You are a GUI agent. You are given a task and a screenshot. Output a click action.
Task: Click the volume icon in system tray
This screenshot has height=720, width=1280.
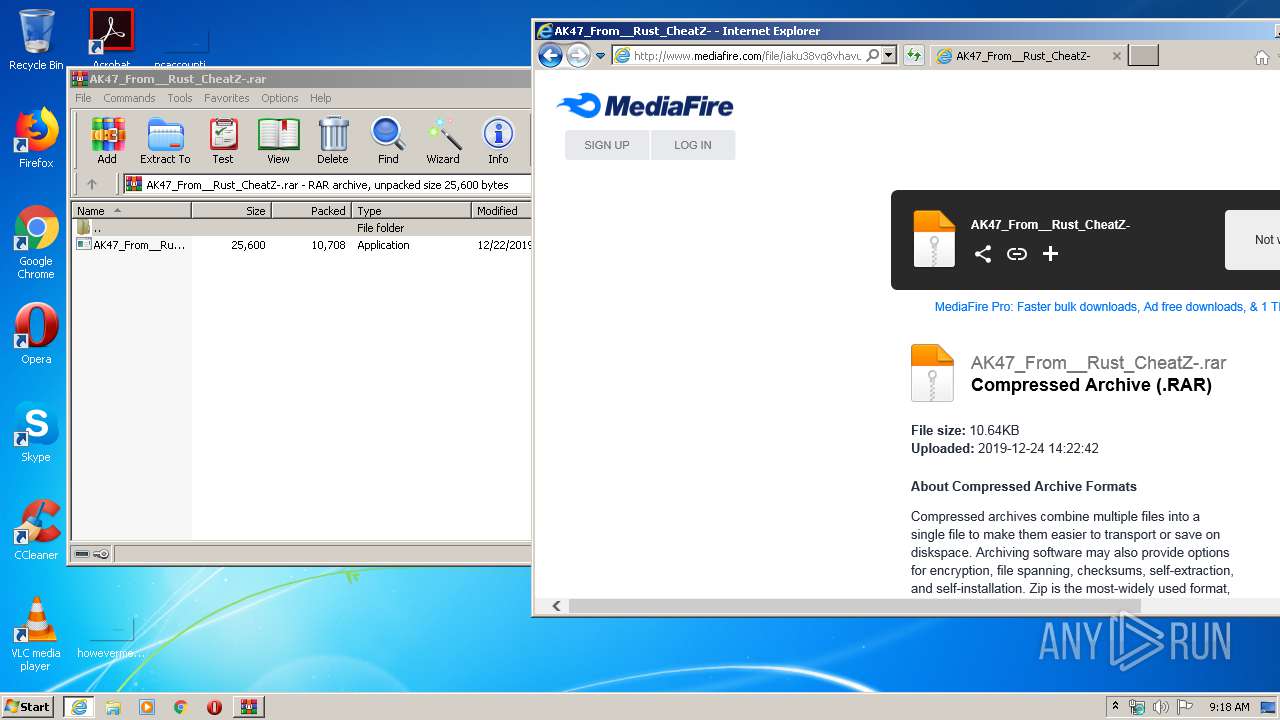click(1160, 707)
